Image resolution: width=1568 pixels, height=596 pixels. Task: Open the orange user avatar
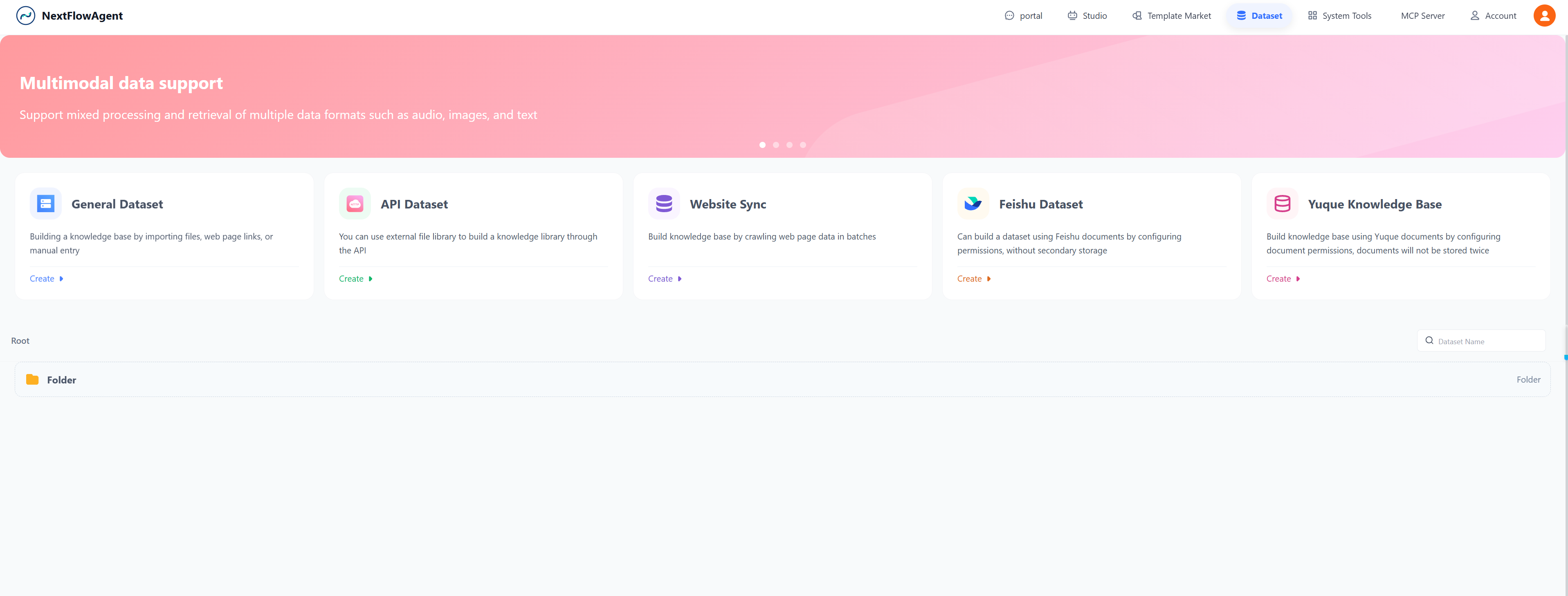pos(1543,16)
